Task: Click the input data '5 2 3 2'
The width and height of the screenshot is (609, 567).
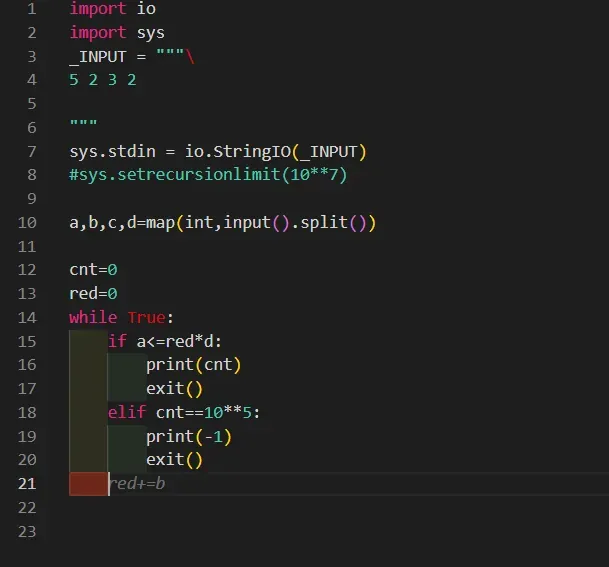Action: [x=103, y=80]
